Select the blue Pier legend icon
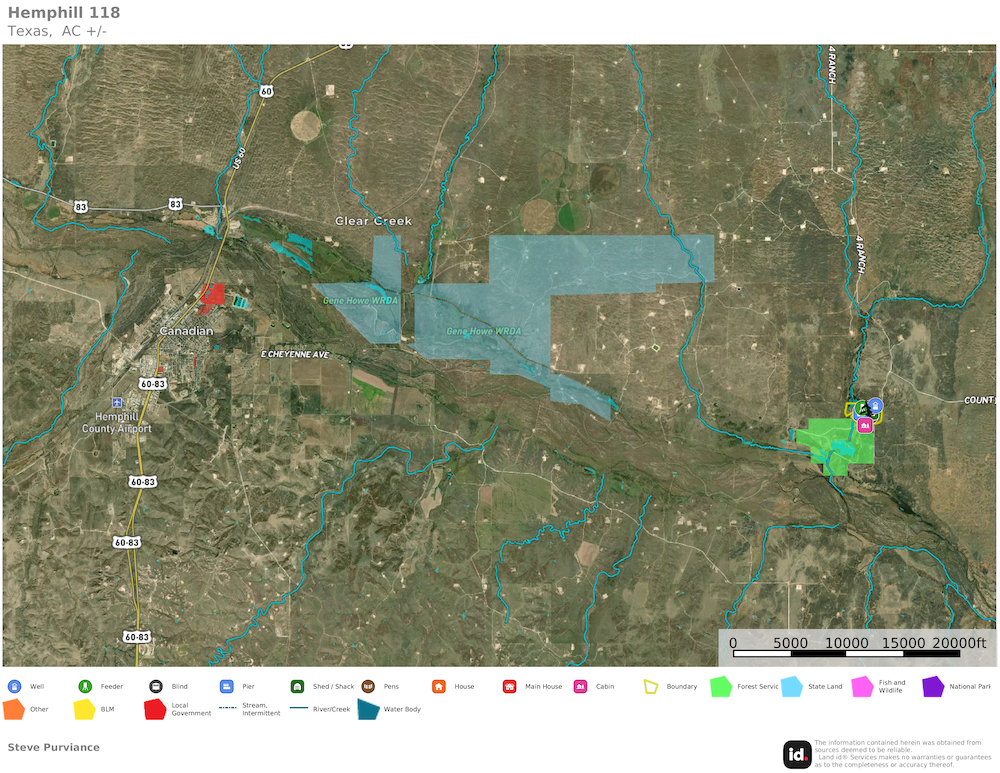Image resolution: width=1000 pixels, height=773 pixels. (x=226, y=687)
